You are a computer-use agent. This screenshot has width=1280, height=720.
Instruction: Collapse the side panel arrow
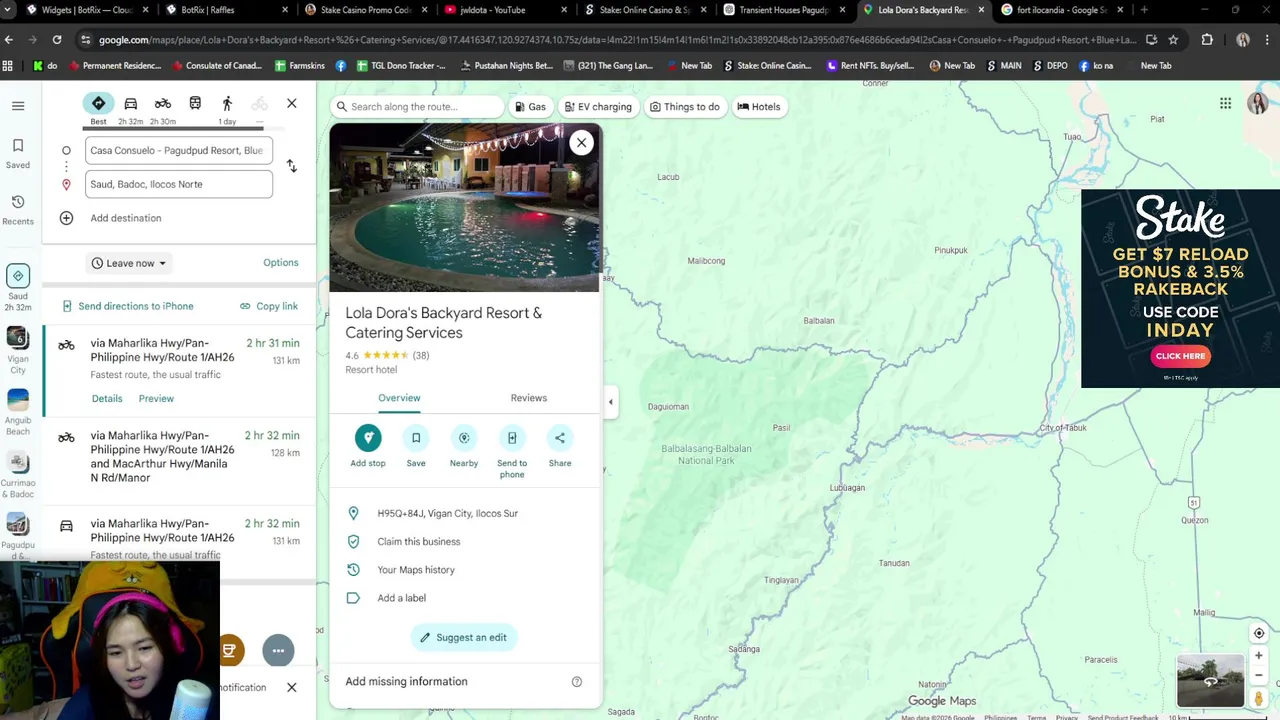tap(611, 402)
